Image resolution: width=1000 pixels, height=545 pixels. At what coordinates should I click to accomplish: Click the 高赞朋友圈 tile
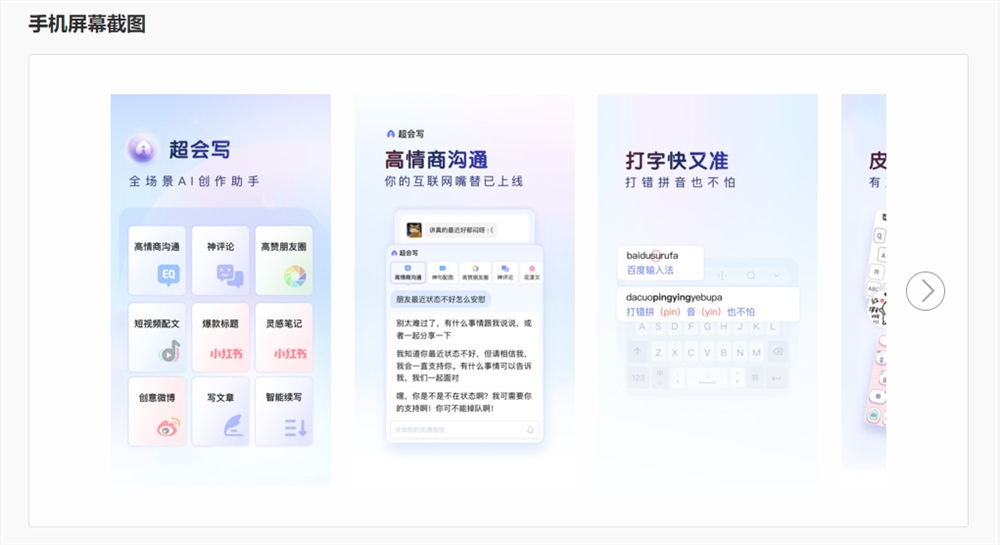pyautogui.click(x=284, y=260)
